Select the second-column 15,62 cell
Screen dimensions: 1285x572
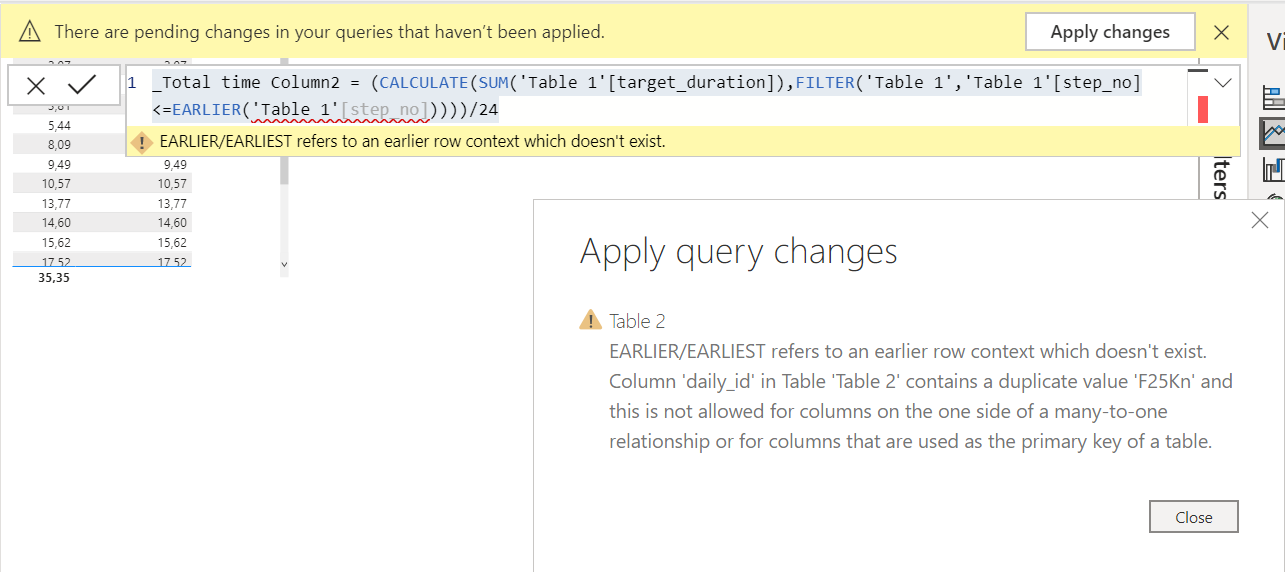[173, 242]
